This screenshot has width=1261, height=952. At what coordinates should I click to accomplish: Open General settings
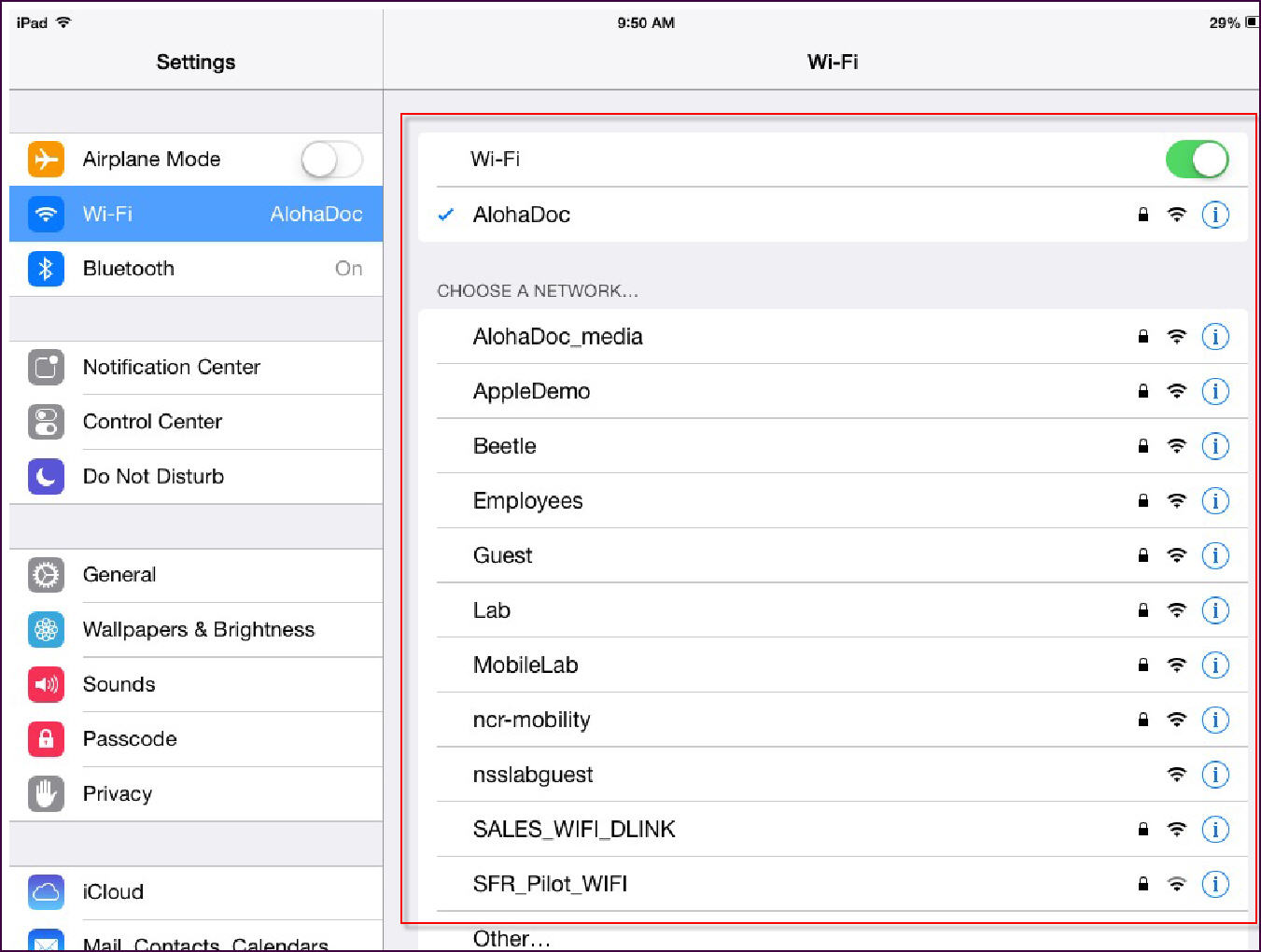[196, 575]
